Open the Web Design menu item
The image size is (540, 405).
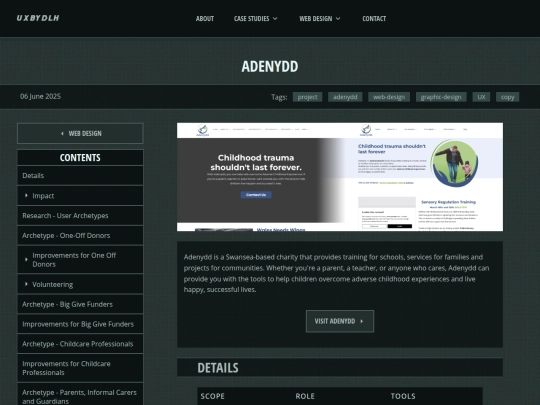pos(315,19)
